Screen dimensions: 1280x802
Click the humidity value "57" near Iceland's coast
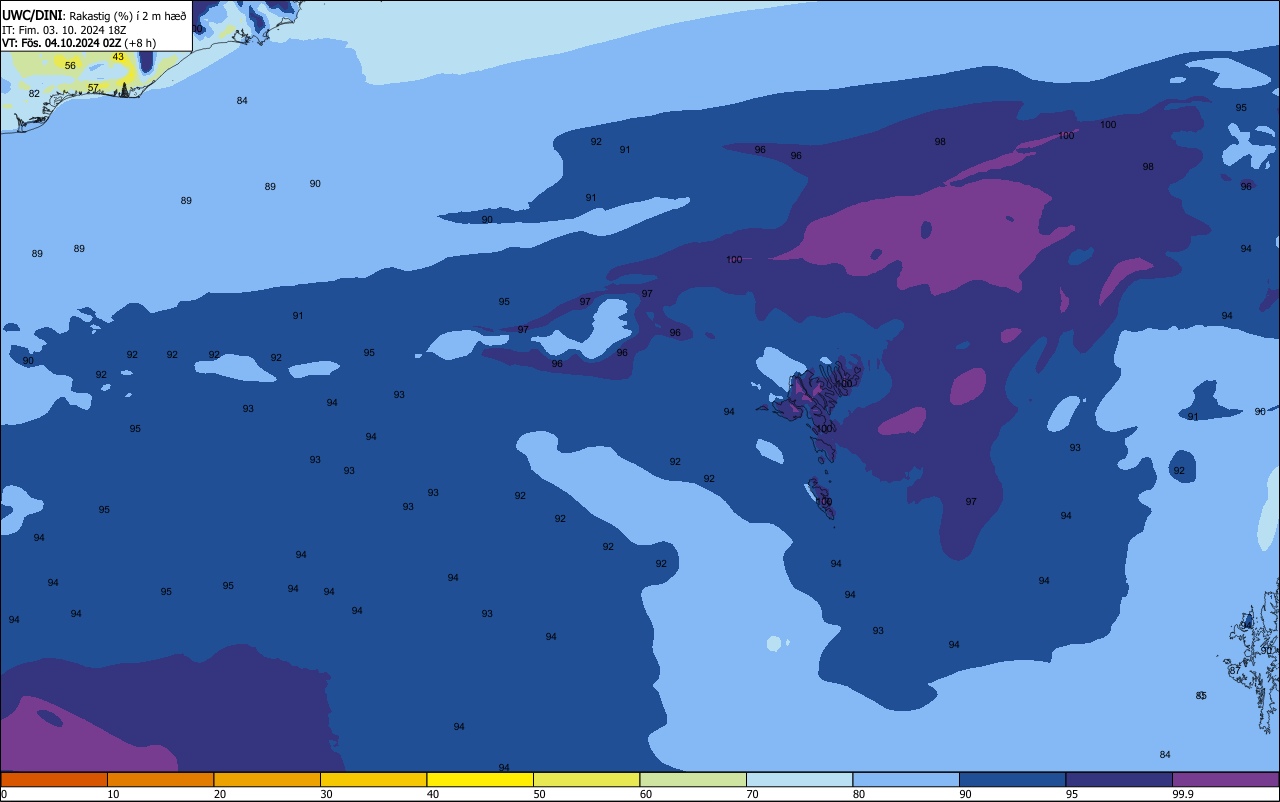point(93,88)
